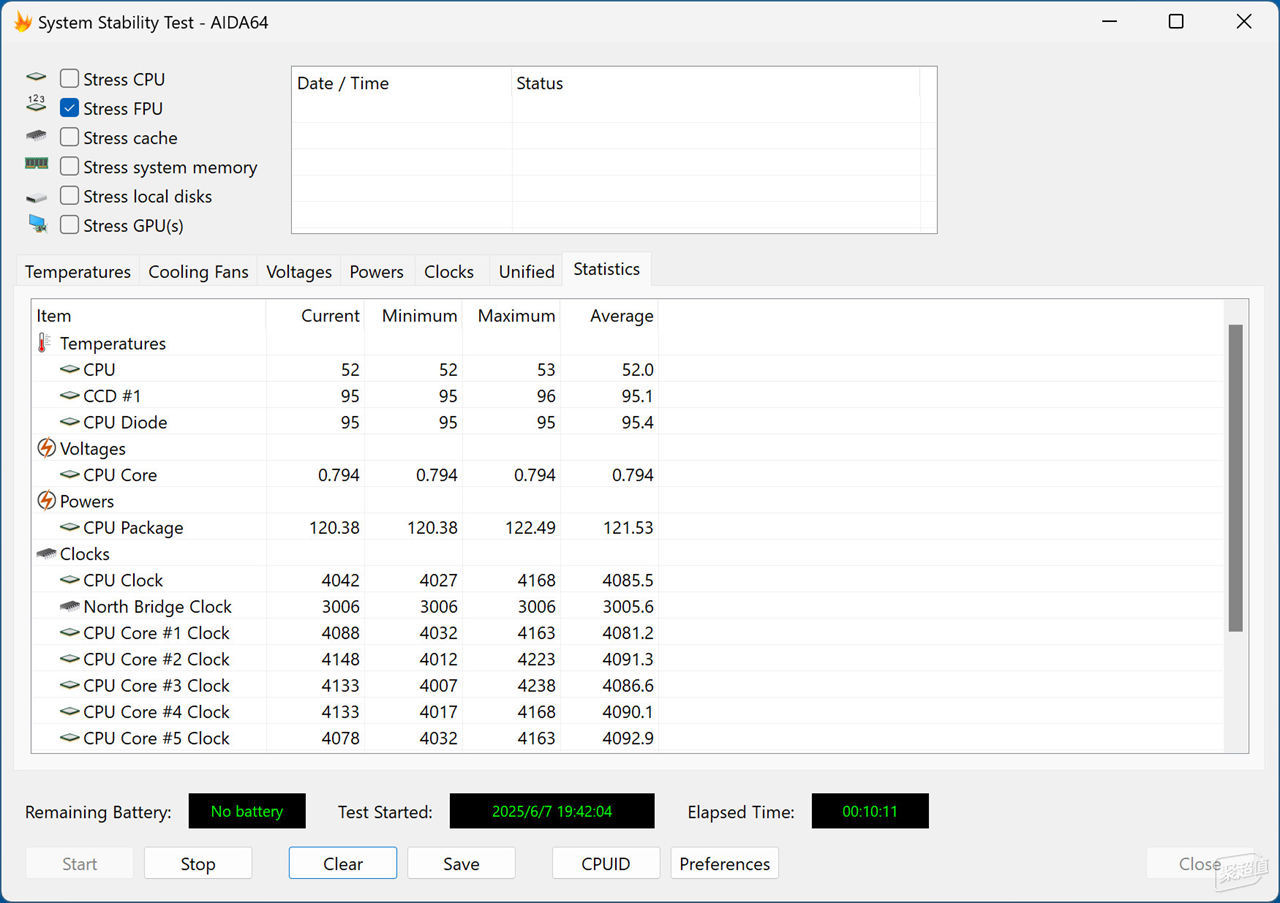The image size is (1280, 903).
Task: Click the Date / Time log column header
Action: (x=402, y=84)
